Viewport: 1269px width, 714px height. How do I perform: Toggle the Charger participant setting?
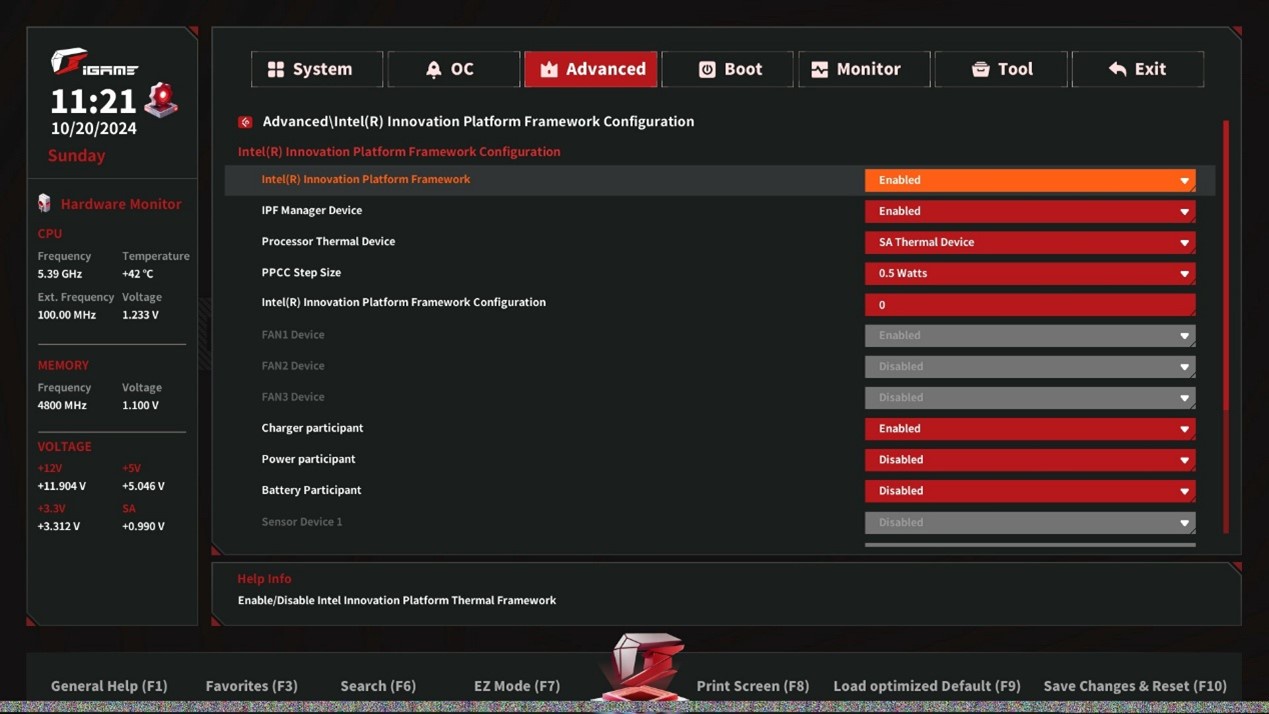click(1029, 429)
